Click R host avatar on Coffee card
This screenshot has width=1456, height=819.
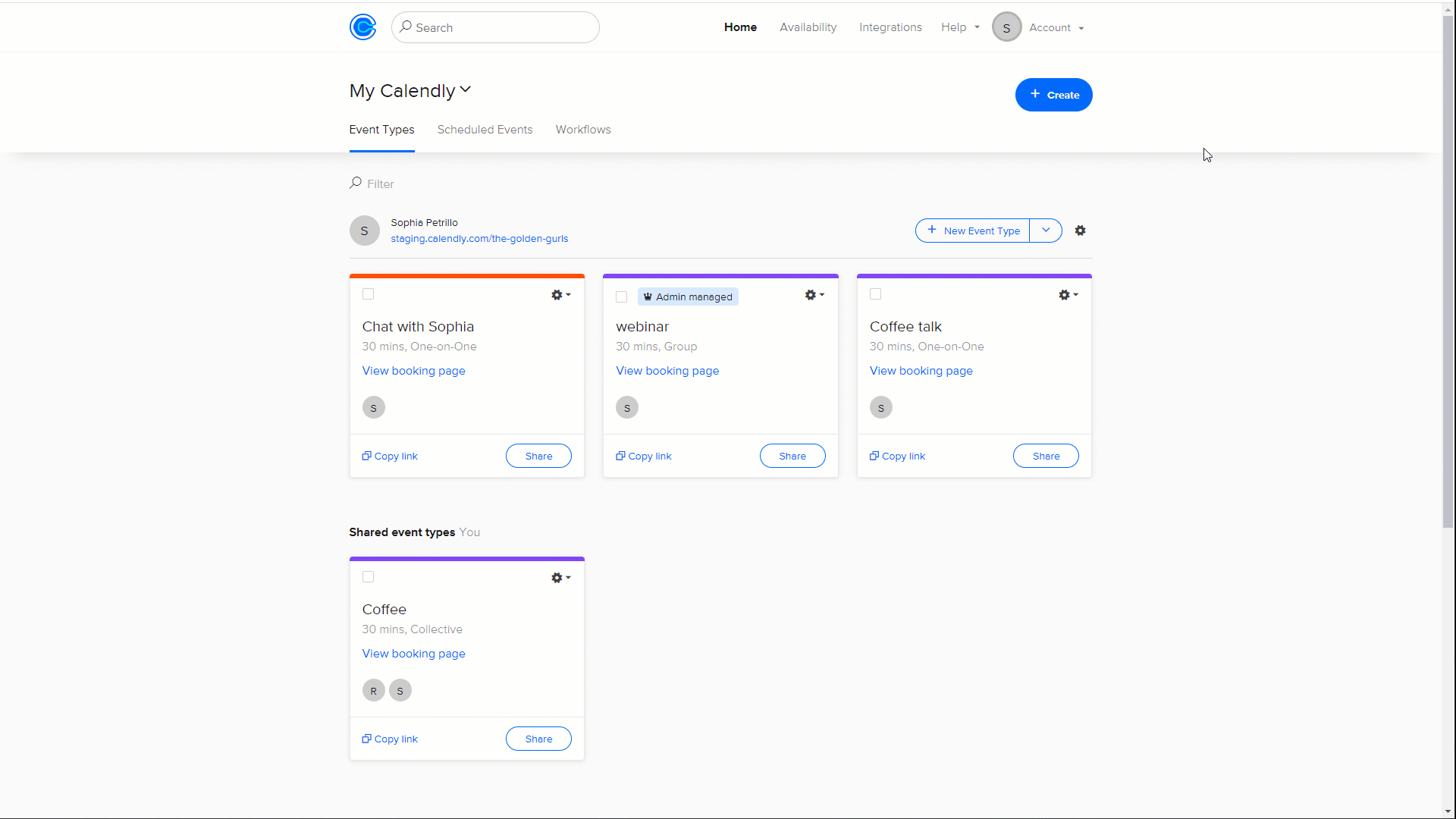373,691
